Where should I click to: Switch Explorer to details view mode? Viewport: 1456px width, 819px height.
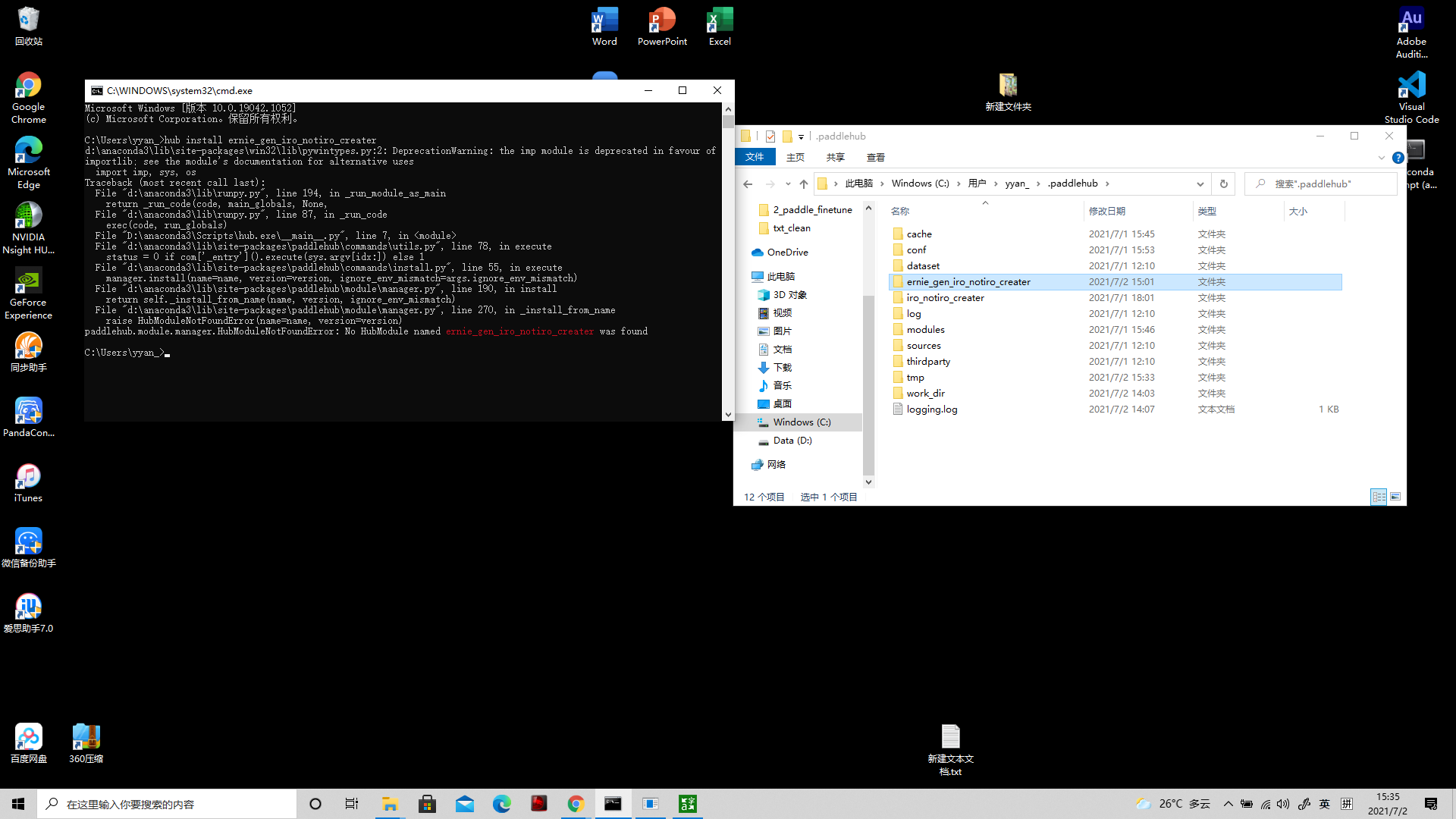pos(1379,497)
